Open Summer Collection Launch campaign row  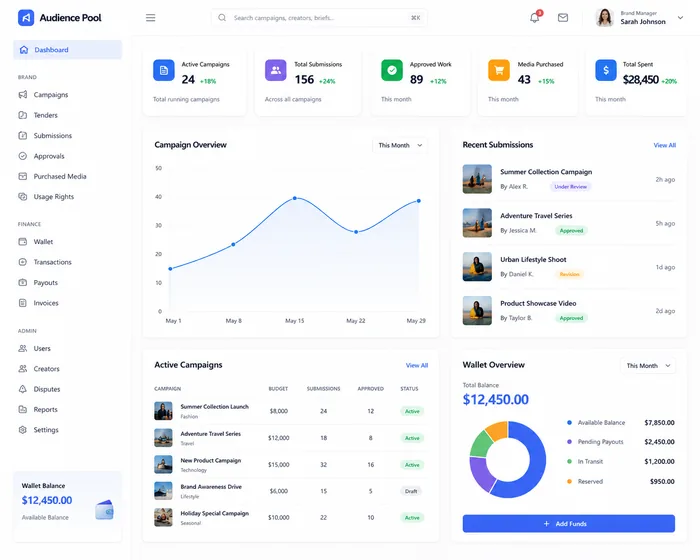[x=291, y=411]
